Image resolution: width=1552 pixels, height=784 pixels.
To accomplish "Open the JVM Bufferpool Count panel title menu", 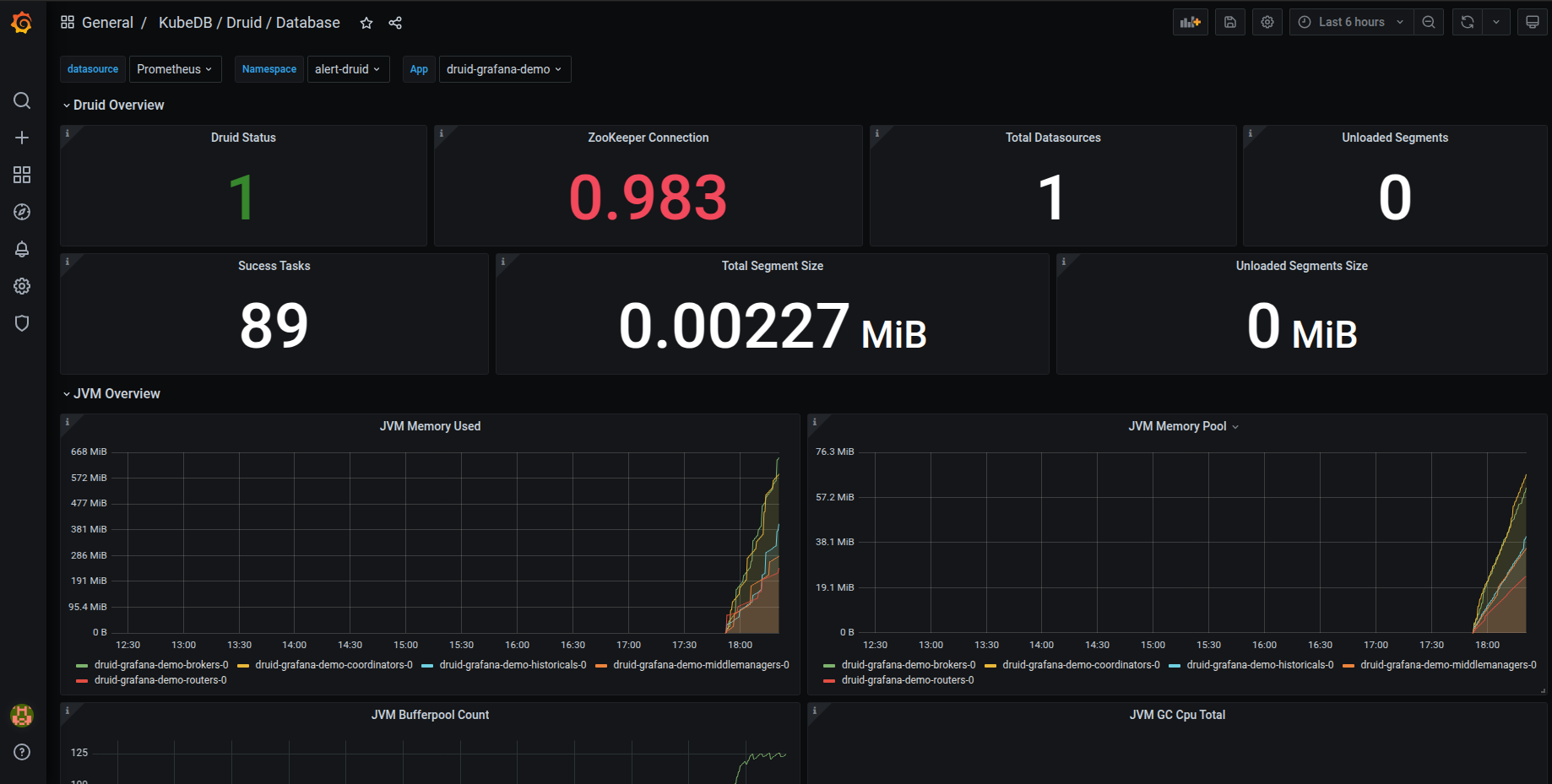I will click(430, 715).
